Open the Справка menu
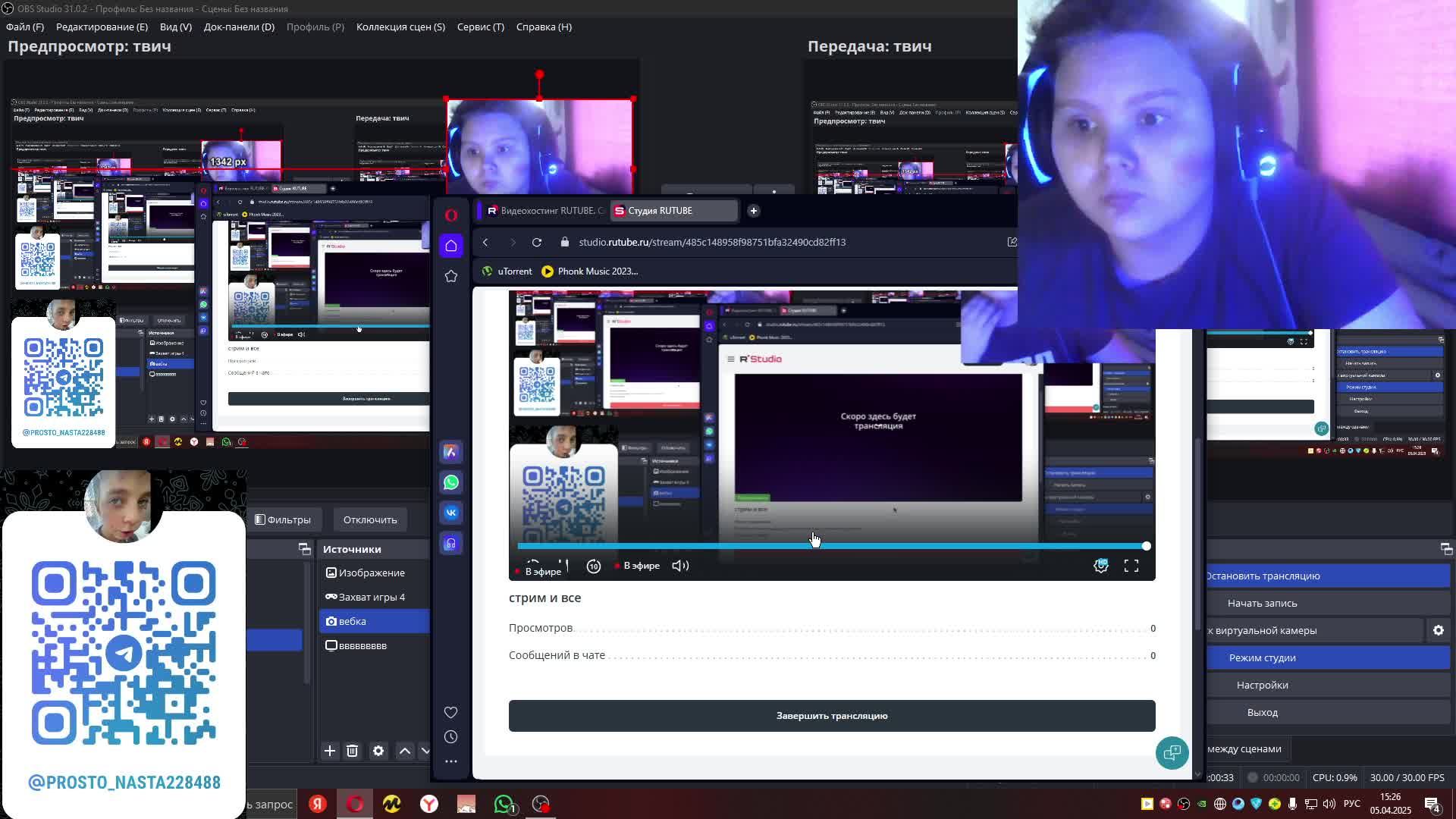This screenshot has width=1456, height=819. click(544, 27)
